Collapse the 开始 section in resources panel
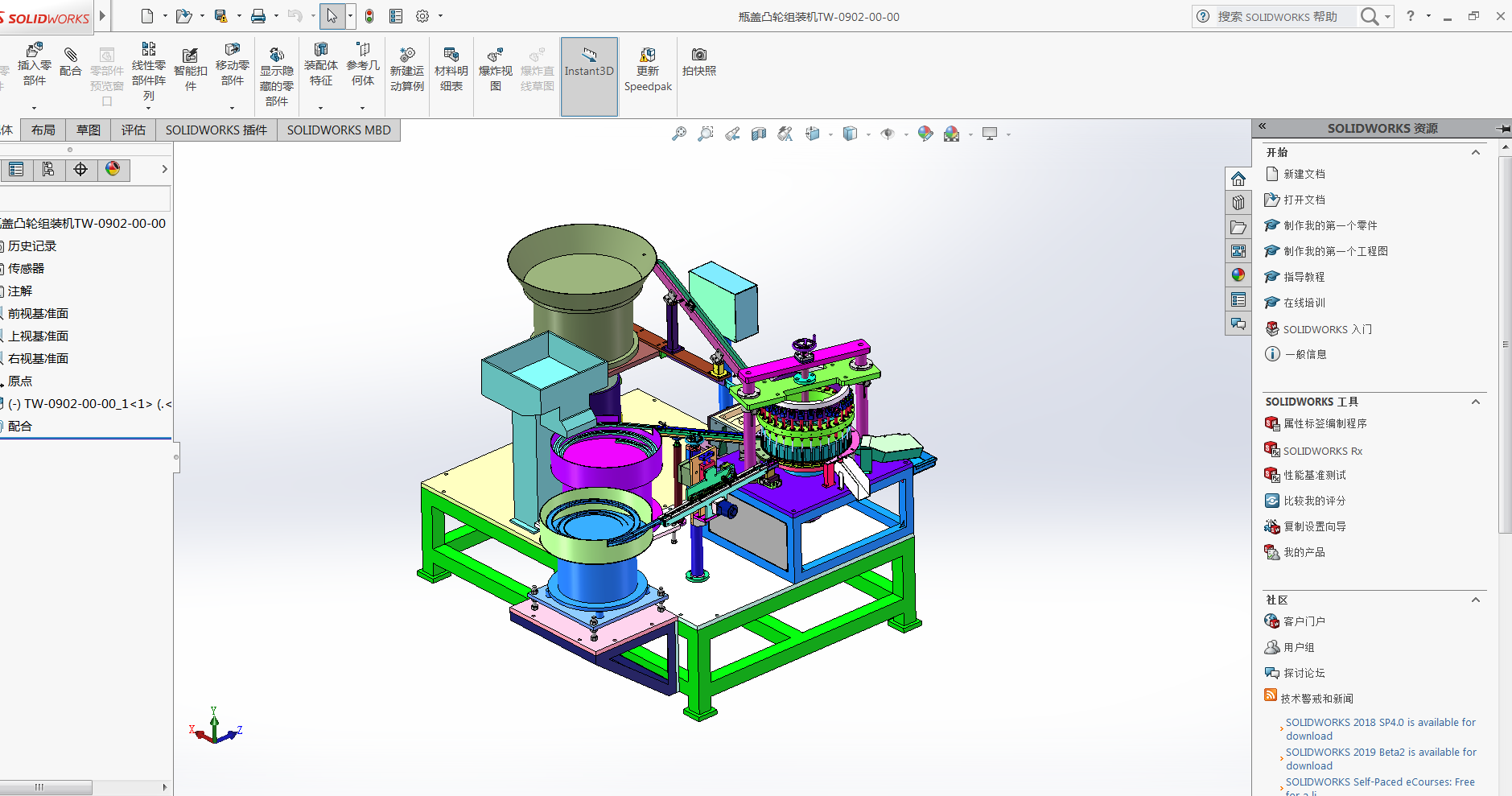Viewport: 1512px width, 796px height. [x=1475, y=152]
